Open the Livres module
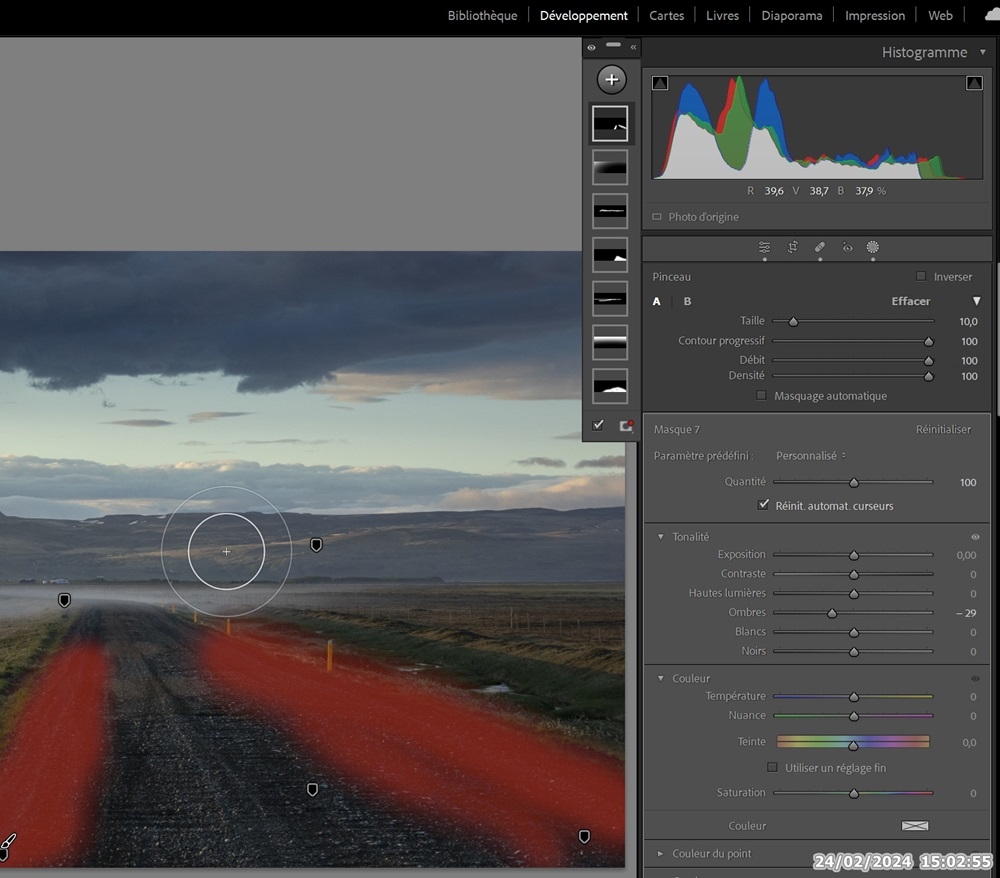Image resolution: width=1000 pixels, height=878 pixels. (x=722, y=15)
